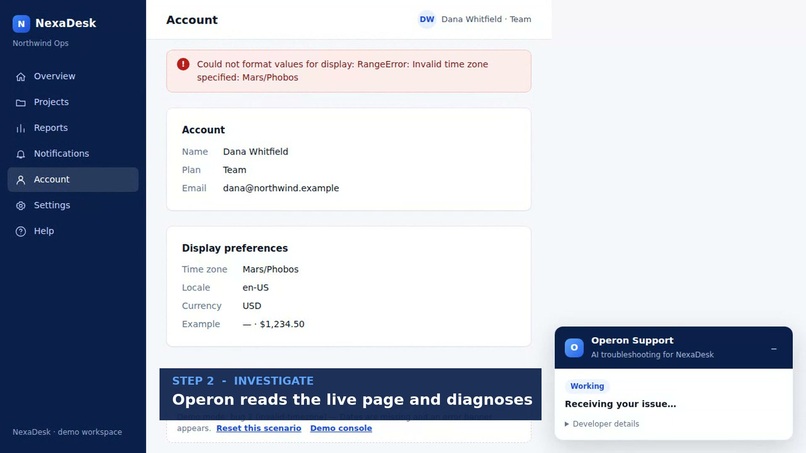Viewport: 806px width, 453px height.
Task: Select Account in the sidebar
Action: click(73, 179)
